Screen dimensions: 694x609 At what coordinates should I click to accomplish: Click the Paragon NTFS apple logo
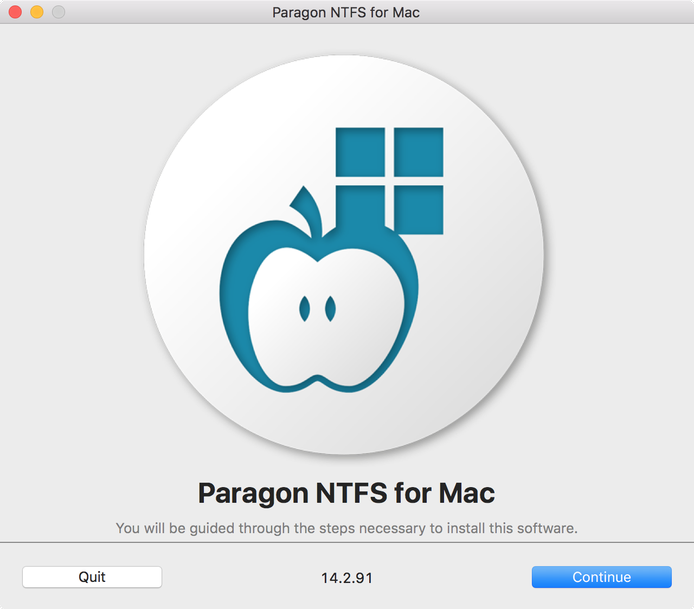[344, 254]
